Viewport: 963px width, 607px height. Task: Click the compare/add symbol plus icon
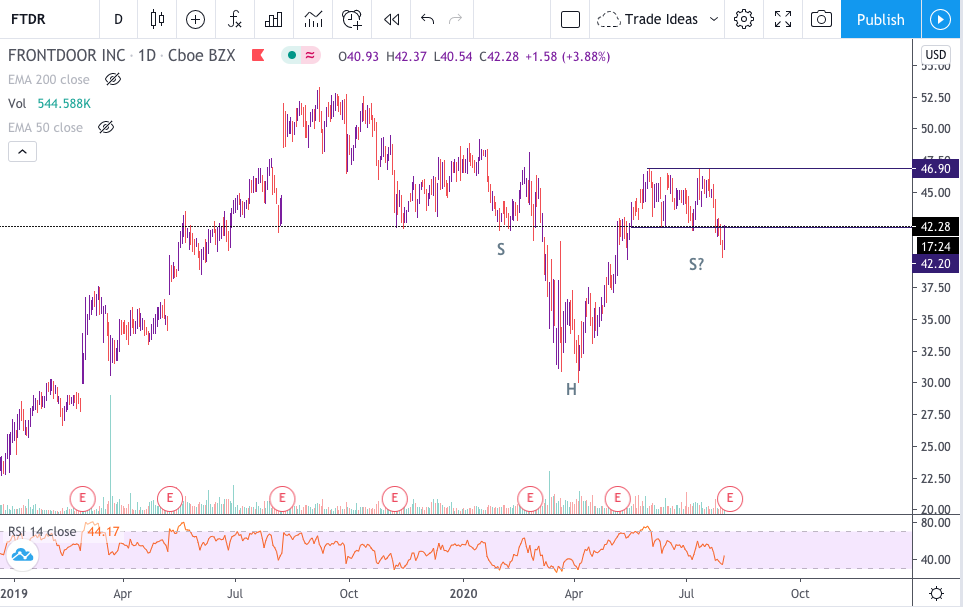coord(195,19)
